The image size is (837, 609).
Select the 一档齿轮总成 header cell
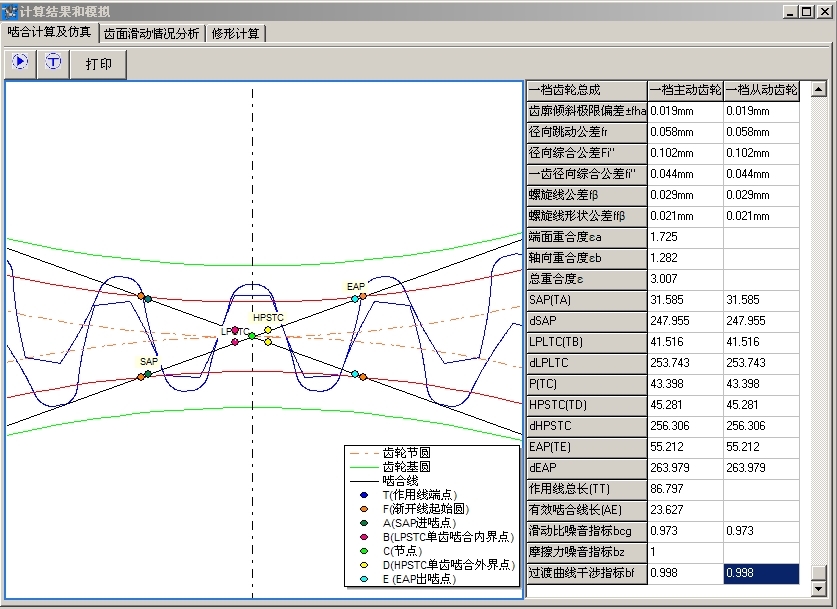tap(586, 90)
